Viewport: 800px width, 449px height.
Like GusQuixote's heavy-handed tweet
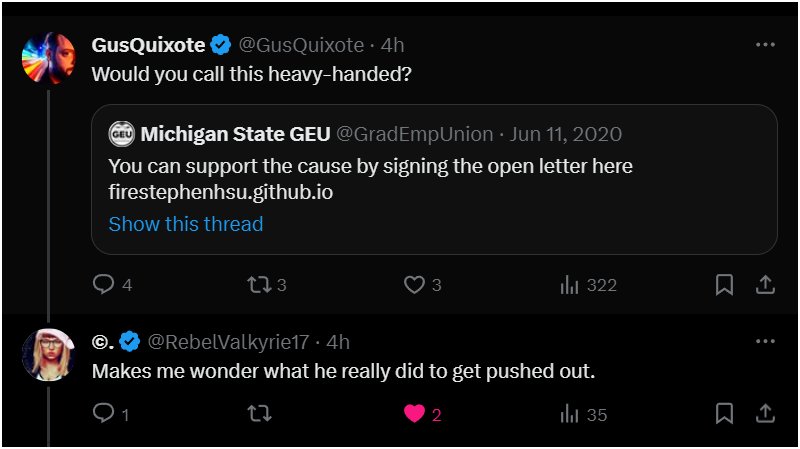pyautogui.click(x=414, y=285)
